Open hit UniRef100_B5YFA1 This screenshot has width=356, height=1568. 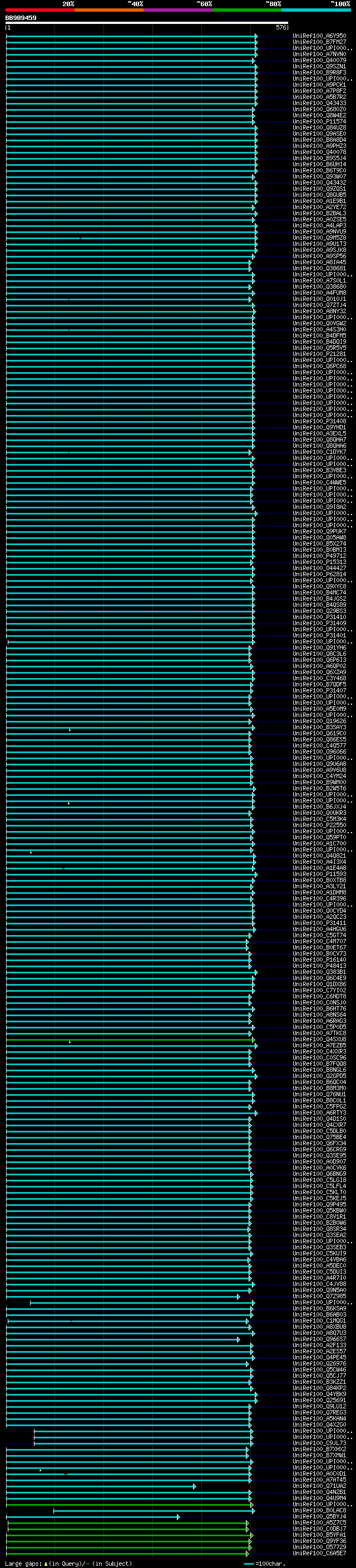coord(319,1535)
